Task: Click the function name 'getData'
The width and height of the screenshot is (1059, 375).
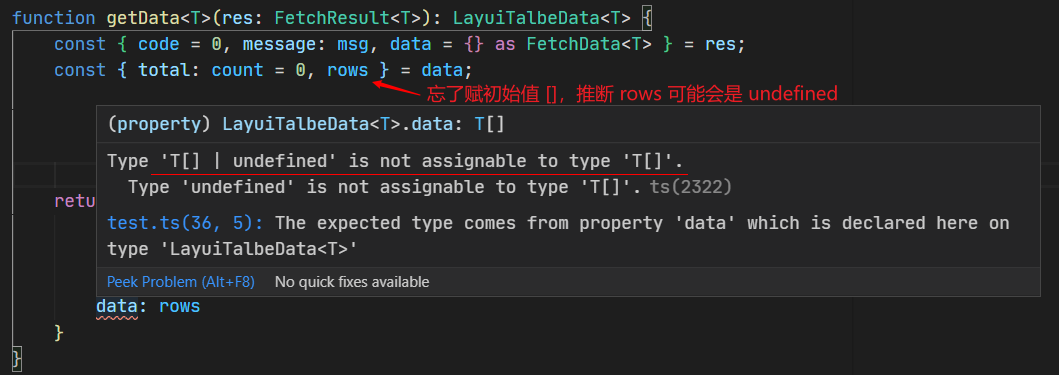Action: [x=143, y=18]
